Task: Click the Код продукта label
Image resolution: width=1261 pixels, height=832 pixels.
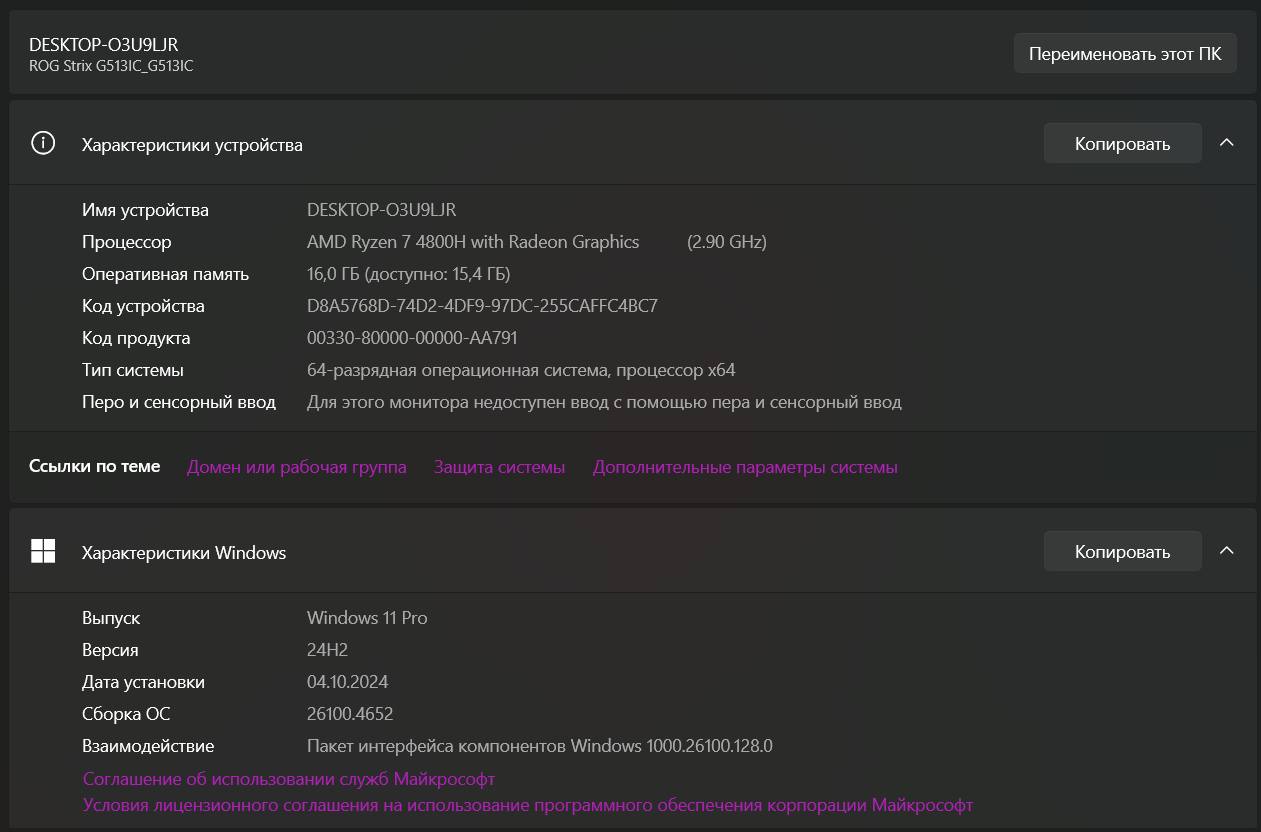Action: [x=136, y=338]
